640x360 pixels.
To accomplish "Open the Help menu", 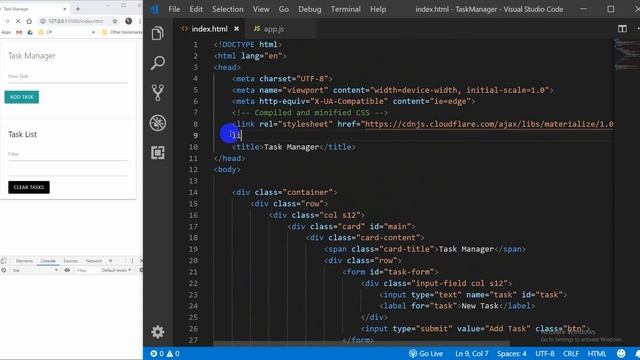I will click(378, 9).
